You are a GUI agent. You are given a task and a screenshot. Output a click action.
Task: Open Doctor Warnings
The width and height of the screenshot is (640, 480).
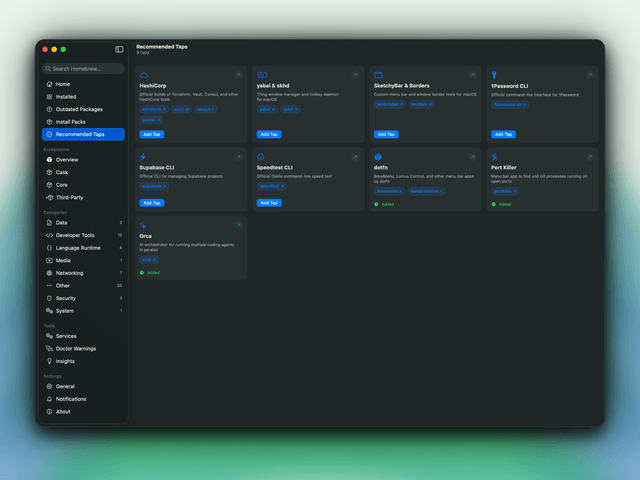coord(83,349)
